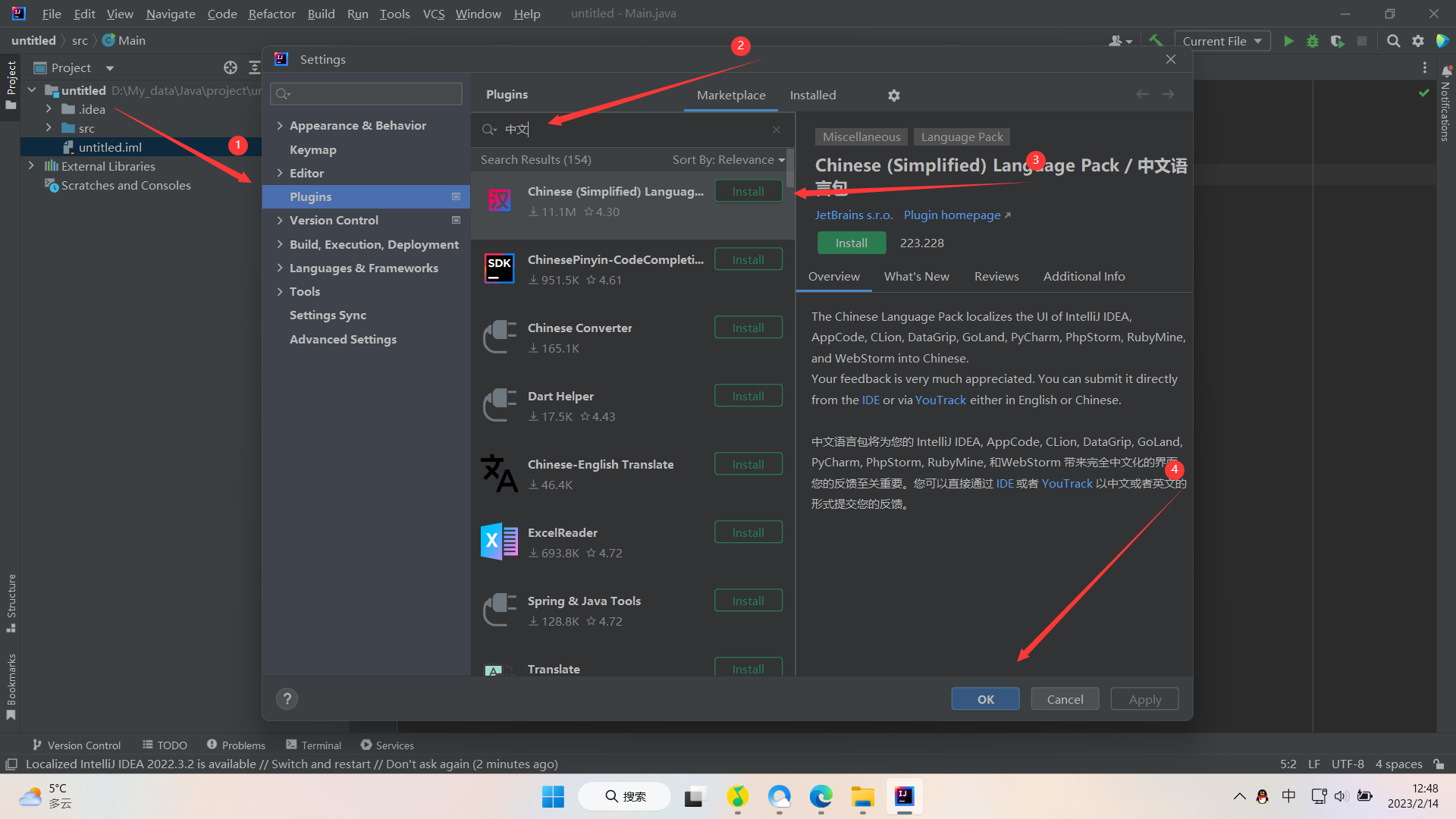Open the Current File run configuration dropdown
This screenshot has width=1456, height=819.
[1222, 41]
